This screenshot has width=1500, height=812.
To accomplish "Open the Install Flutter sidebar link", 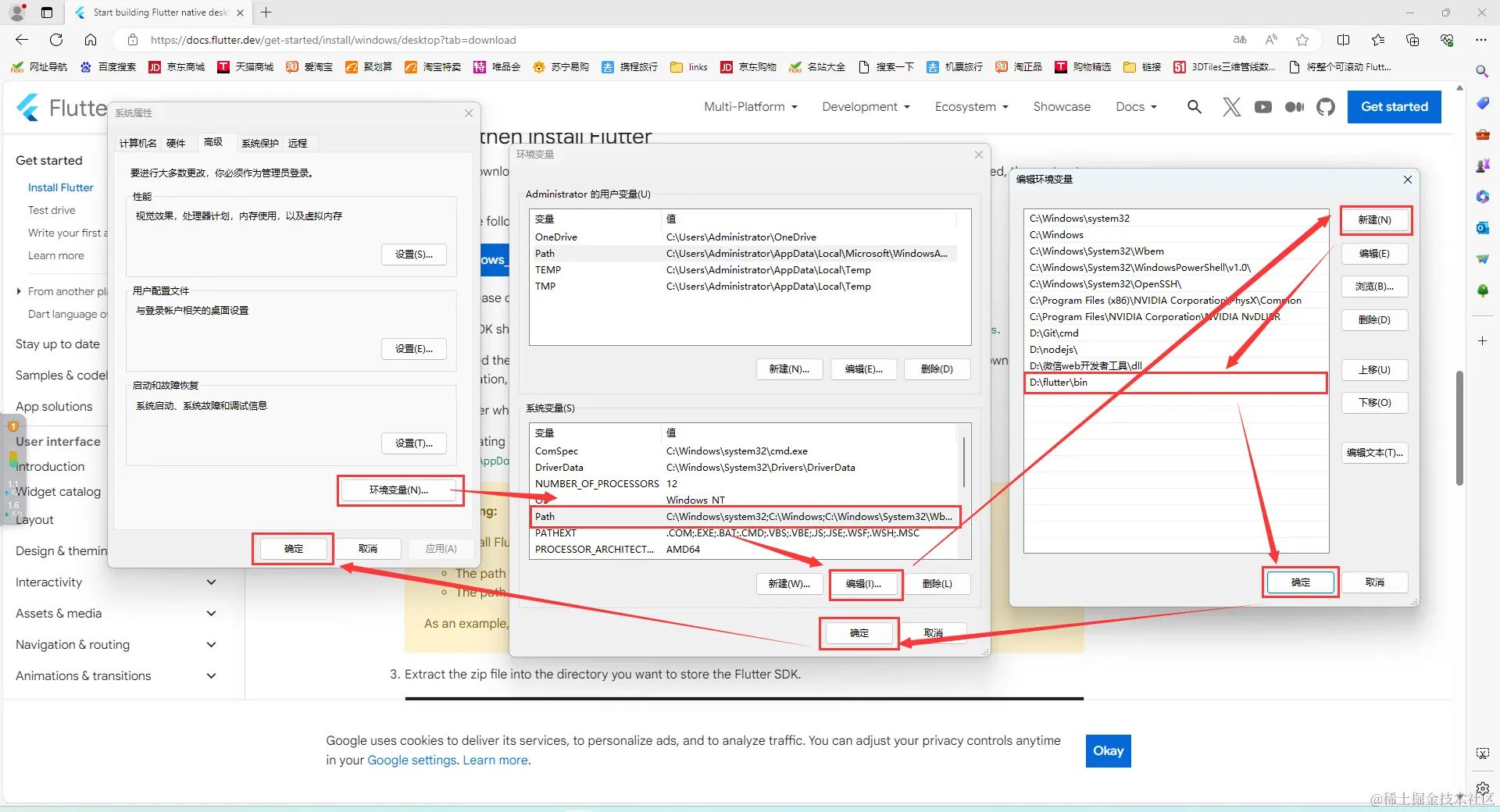I will (x=61, y=187).
